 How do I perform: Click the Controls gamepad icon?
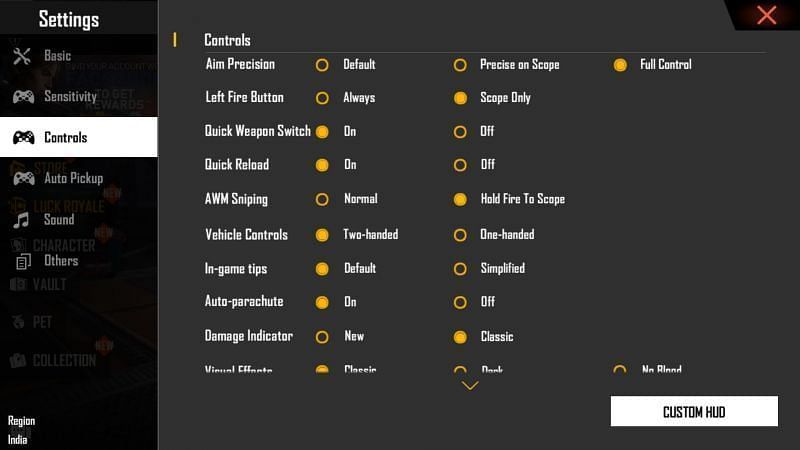pyautogui.click(x=22, y=138)
